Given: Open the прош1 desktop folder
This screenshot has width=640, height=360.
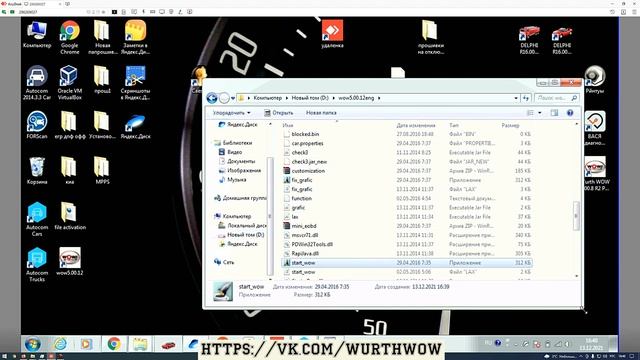Looking at the screenshot, I should click(x=102, y=80).
